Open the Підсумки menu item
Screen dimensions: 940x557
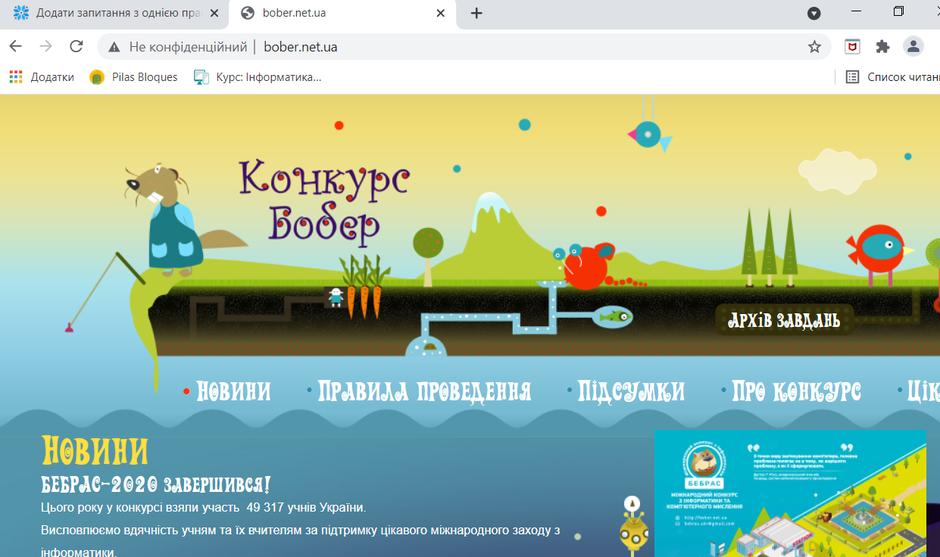point(631,392)
